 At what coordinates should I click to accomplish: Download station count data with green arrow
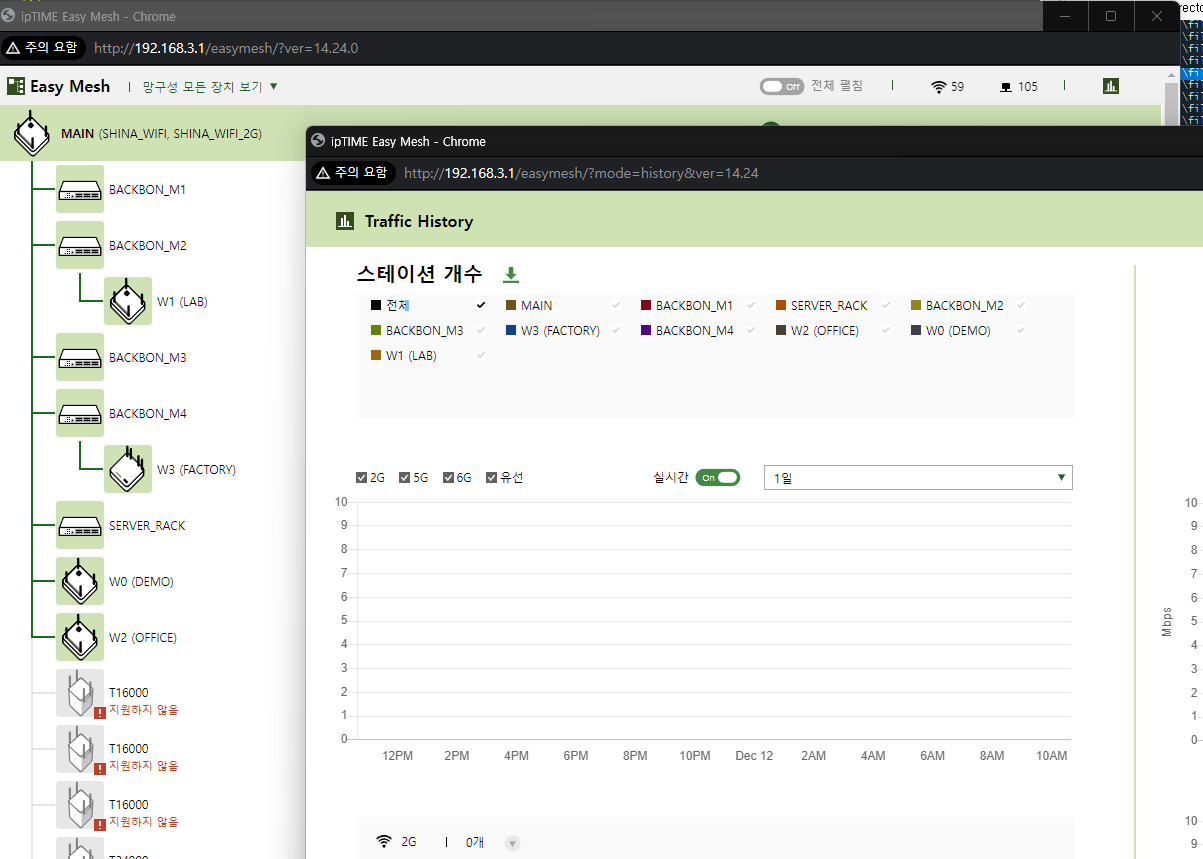tap(511, 274)
